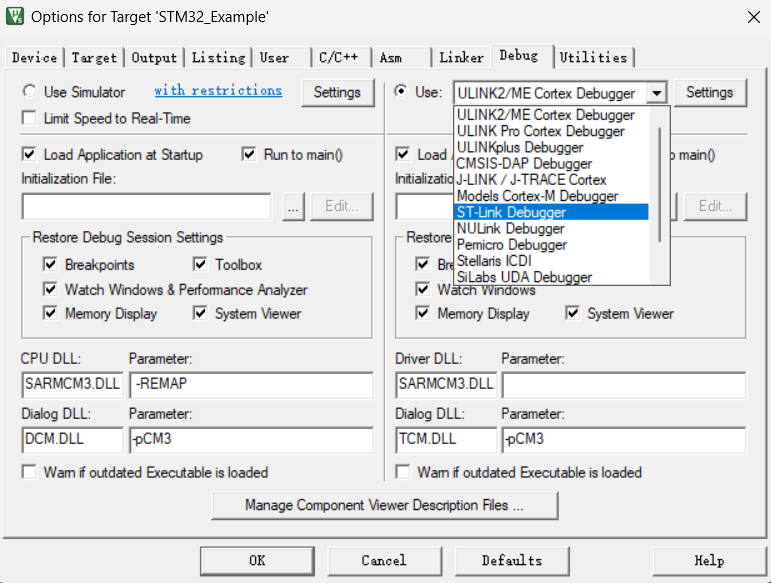771x583 pixels.
Task: Switch to the Target tab
Action: 94,58
